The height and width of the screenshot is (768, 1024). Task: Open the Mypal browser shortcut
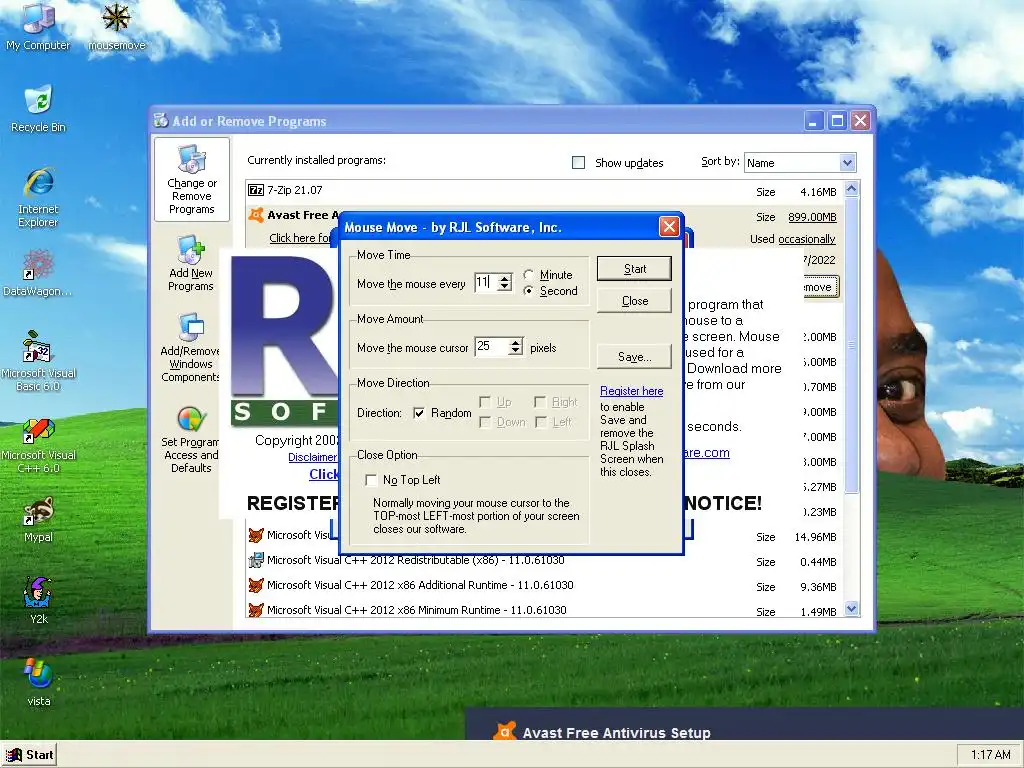[38, 519]
